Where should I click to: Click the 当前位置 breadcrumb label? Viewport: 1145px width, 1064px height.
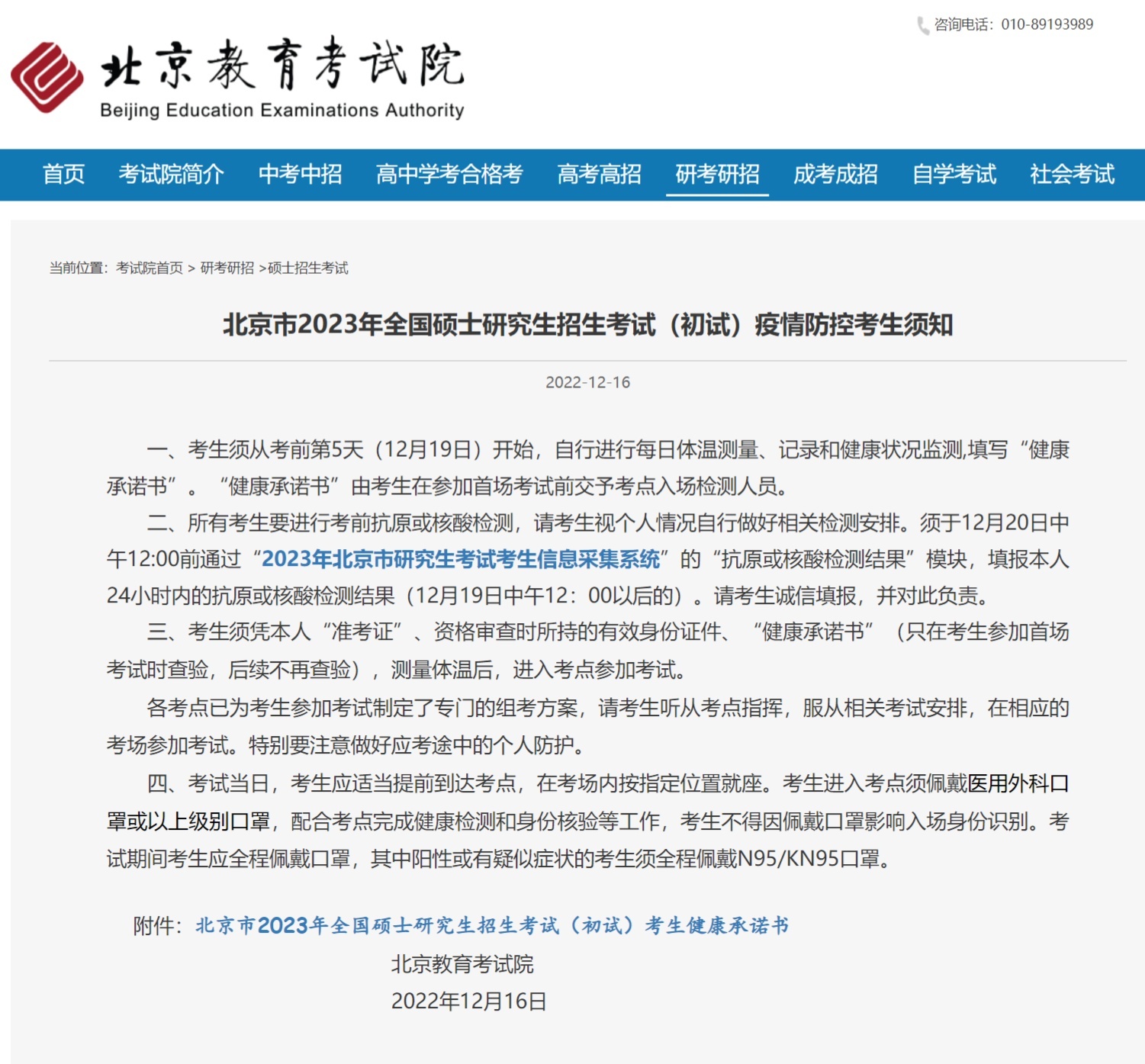tap(79, 268)
